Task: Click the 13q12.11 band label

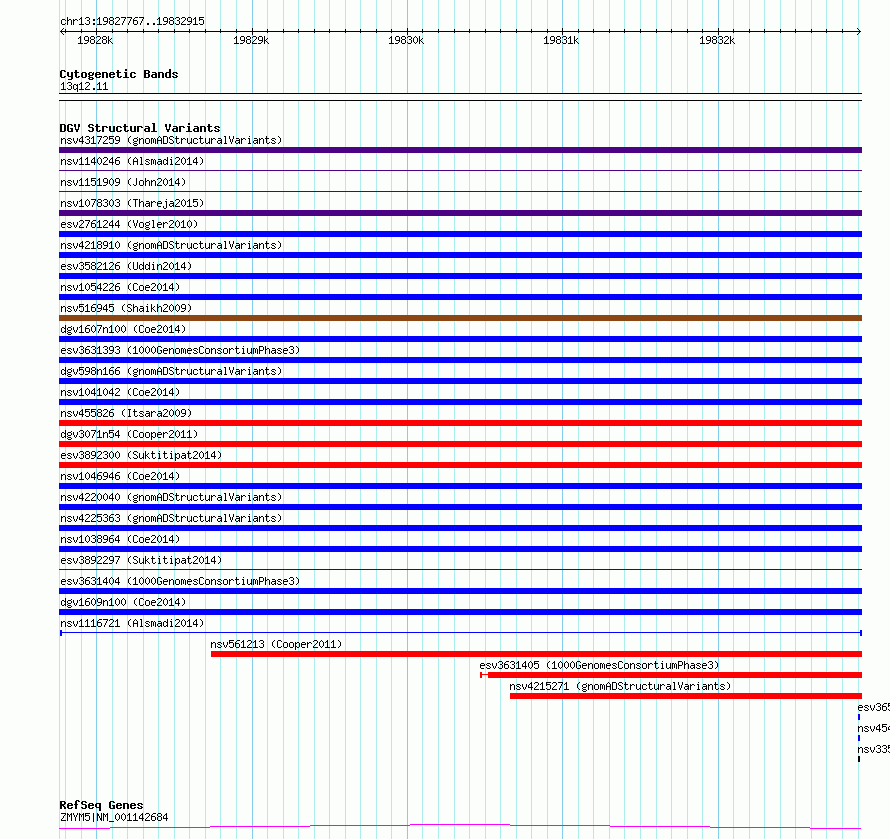Action: pyautogui.click(x=84, y=86)
